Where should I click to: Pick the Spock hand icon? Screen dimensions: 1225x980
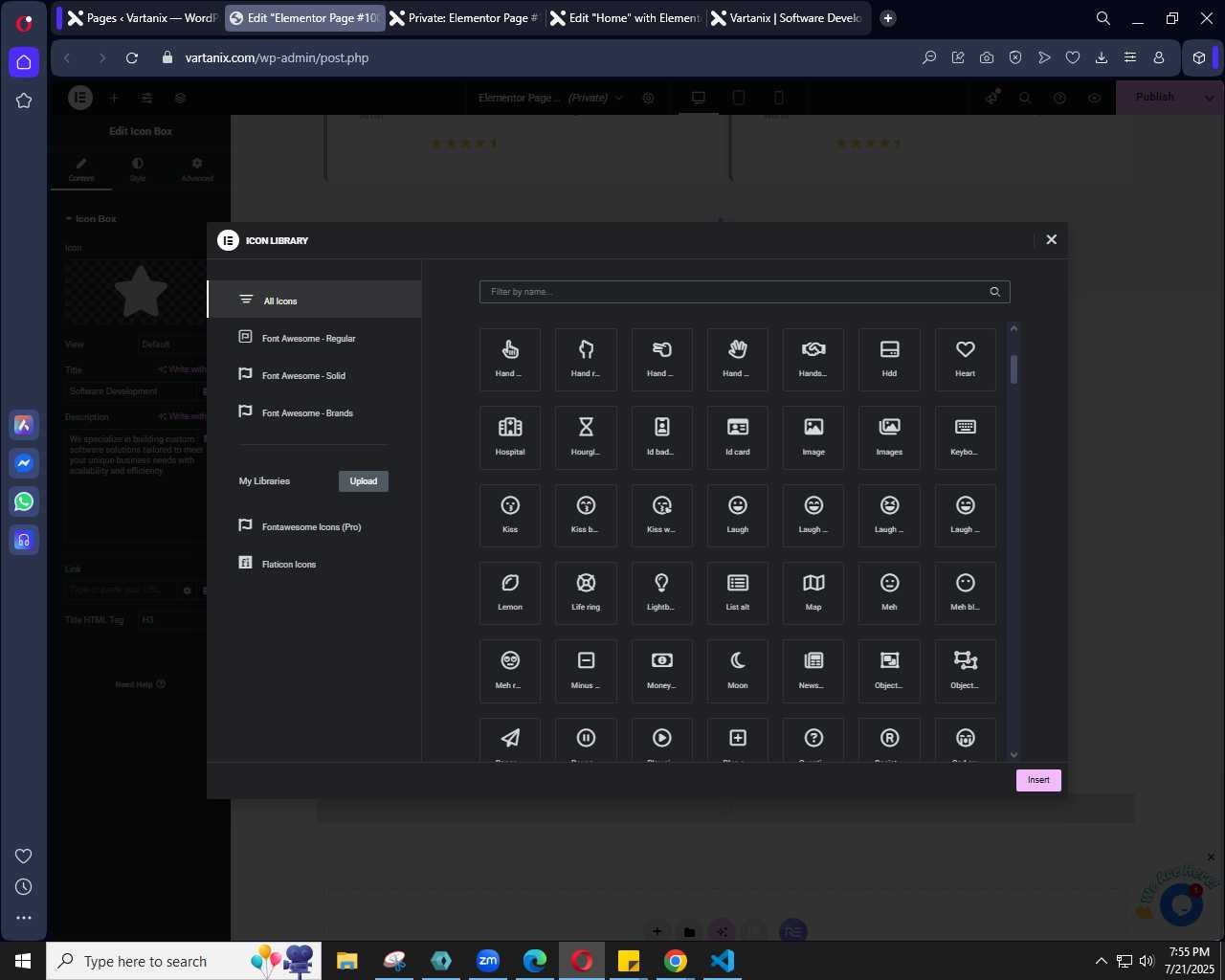tap(737, 360)
